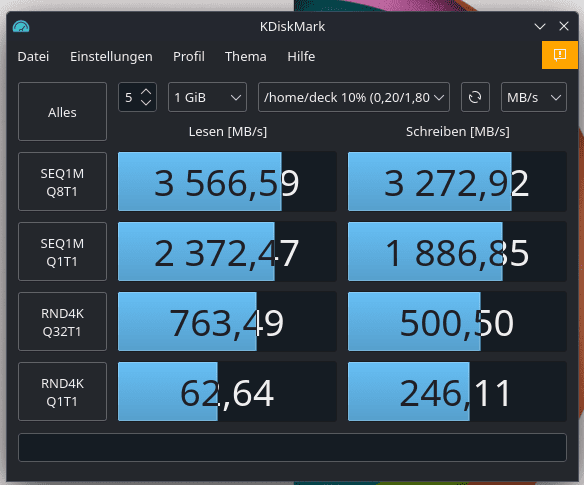The height and width of the screenshot is (485, 584).
Task: Open the Profil menu
Action: (189, 57)
